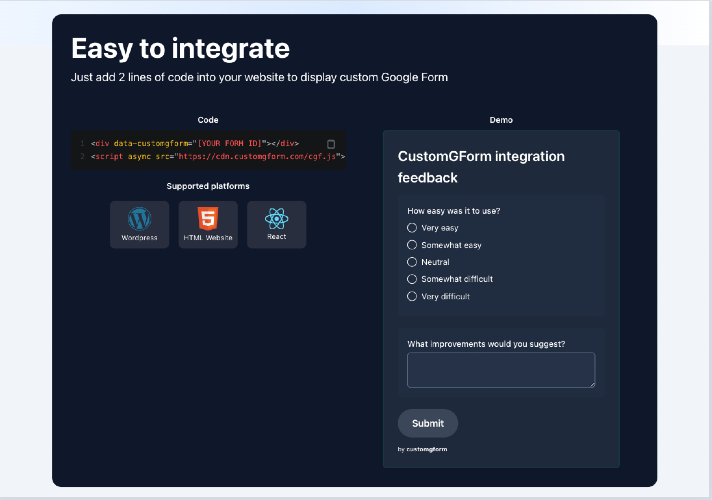Click the Easy to integrate heading
This screenshot has height=500, width=712.
[x=180, y=49]
